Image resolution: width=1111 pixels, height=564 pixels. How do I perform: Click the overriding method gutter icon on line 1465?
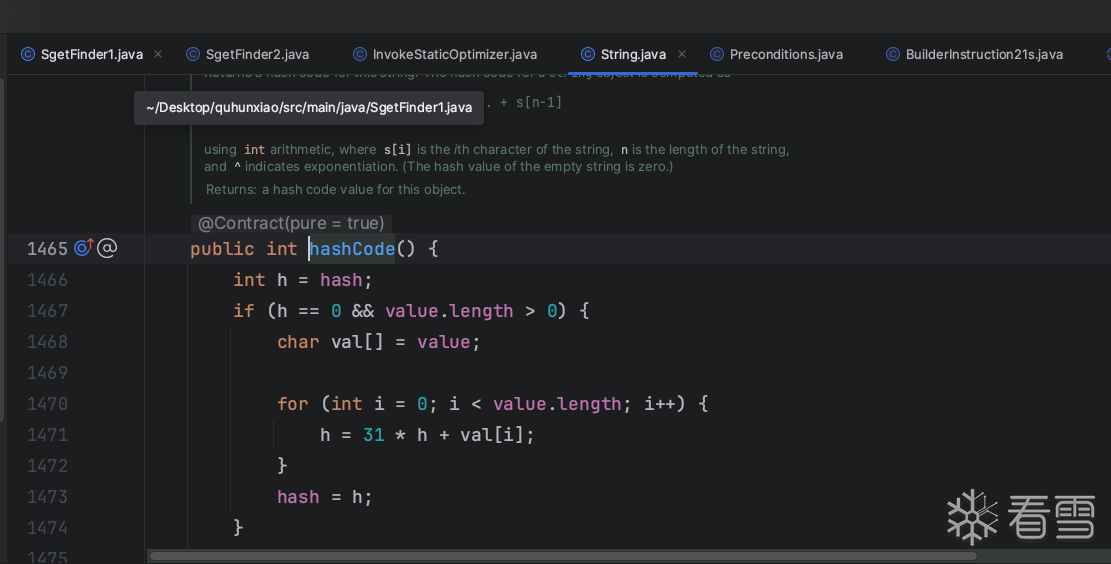pos(84,247)
